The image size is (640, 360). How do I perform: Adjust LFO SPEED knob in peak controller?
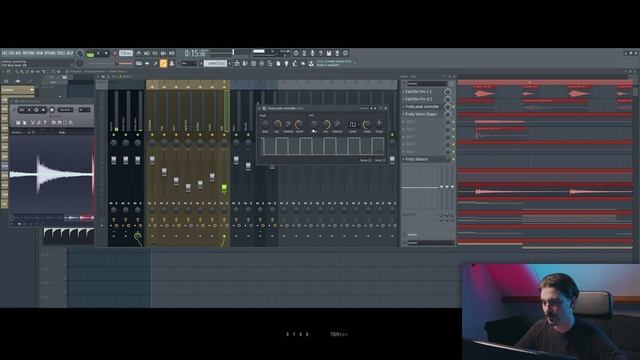pos(367,124)
